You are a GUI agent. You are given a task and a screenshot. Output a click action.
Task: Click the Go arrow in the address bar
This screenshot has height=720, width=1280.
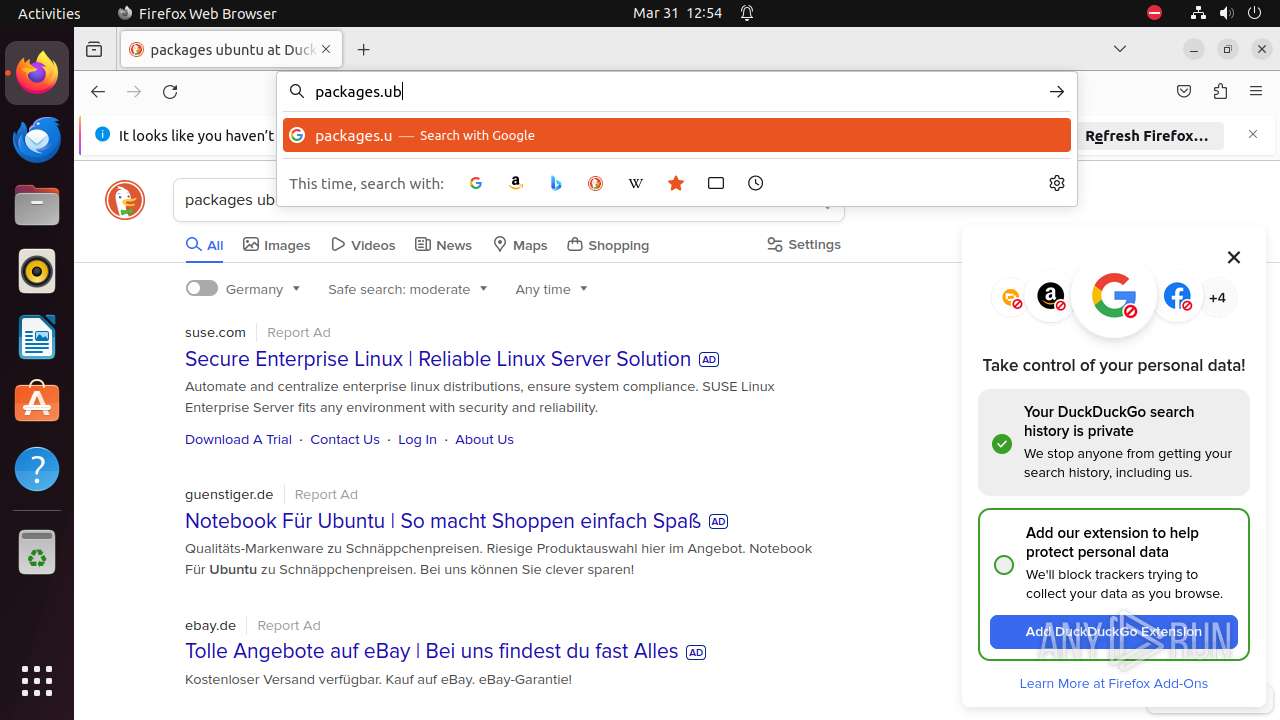pos(1057,91)
